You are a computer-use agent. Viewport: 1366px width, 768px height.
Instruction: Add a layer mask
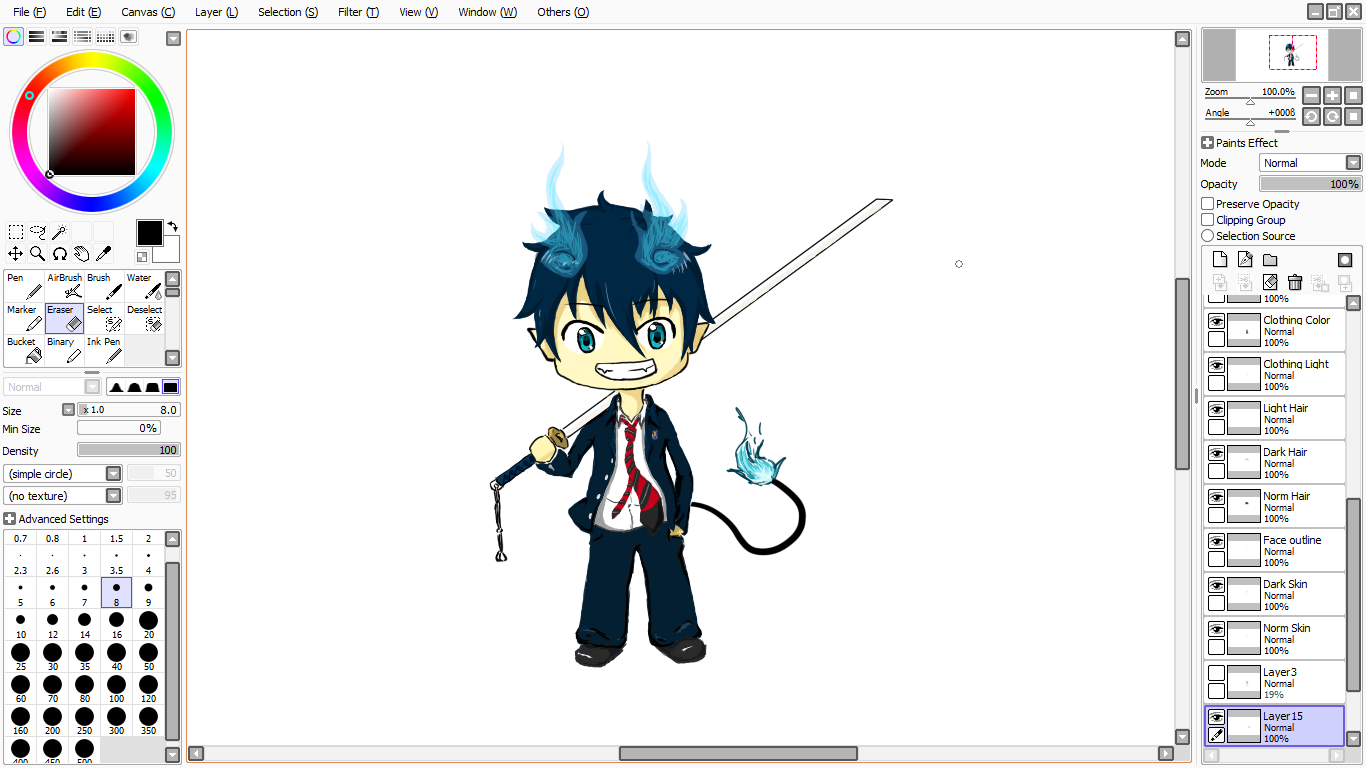pyautogui.click(x=1345, y=260)
